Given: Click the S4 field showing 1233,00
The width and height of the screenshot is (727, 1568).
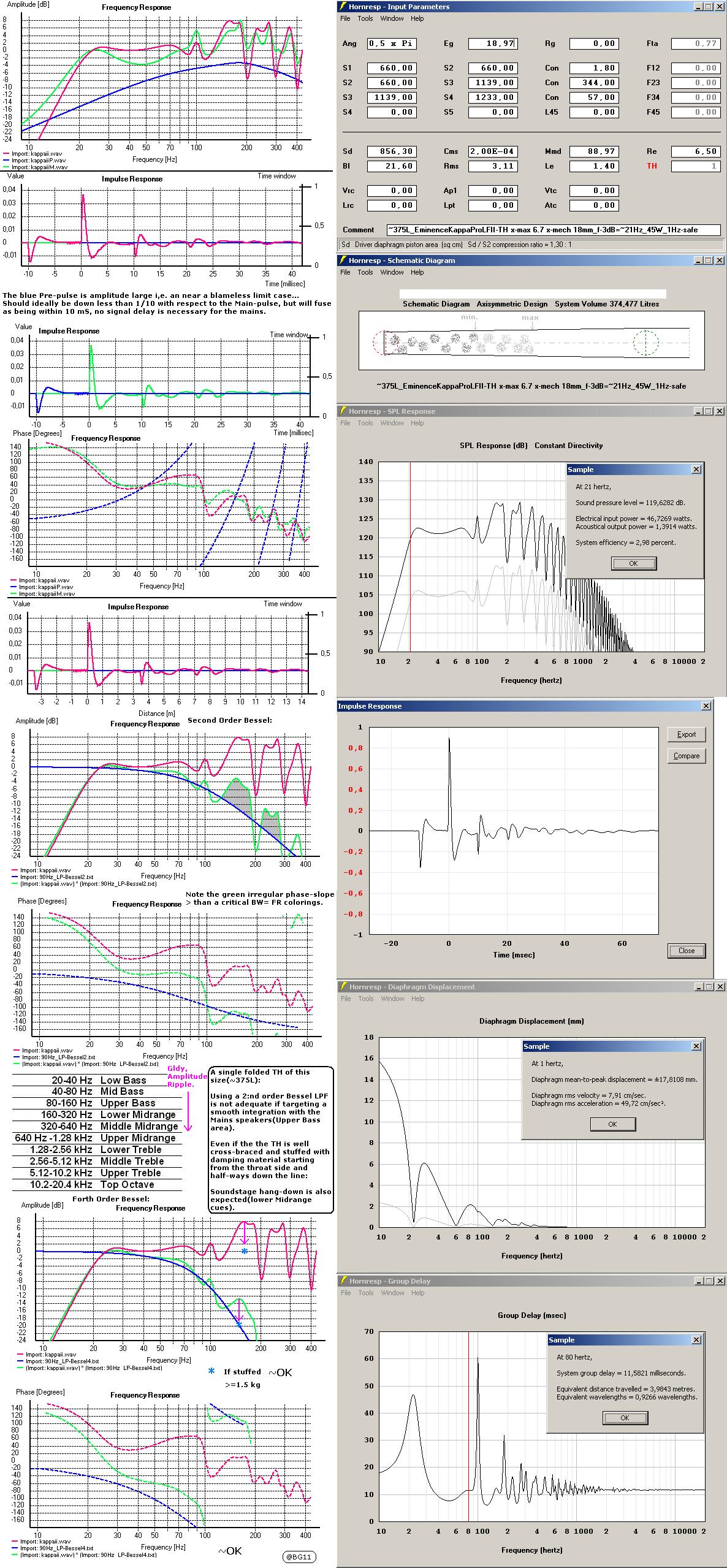Looking at the screenshot, I should pos(493,97).
